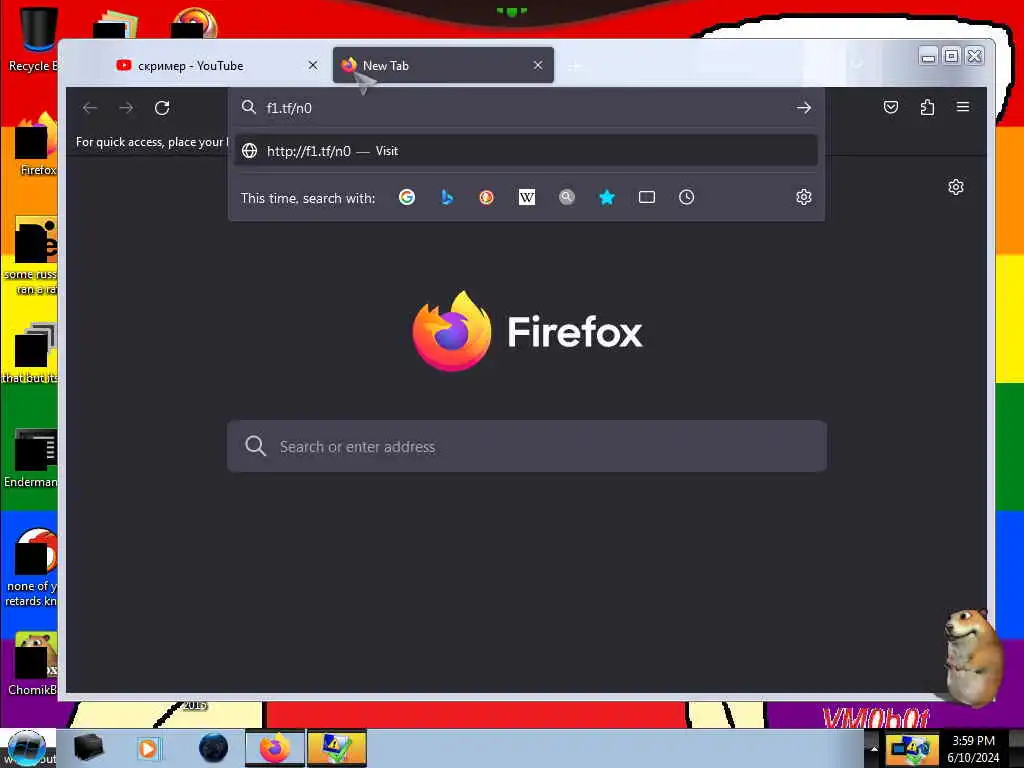Image resolution: width=1024 pixels, height=768 pixels.
Task: Open the black box taskbar icon
Action: click(x=89, y=748)
